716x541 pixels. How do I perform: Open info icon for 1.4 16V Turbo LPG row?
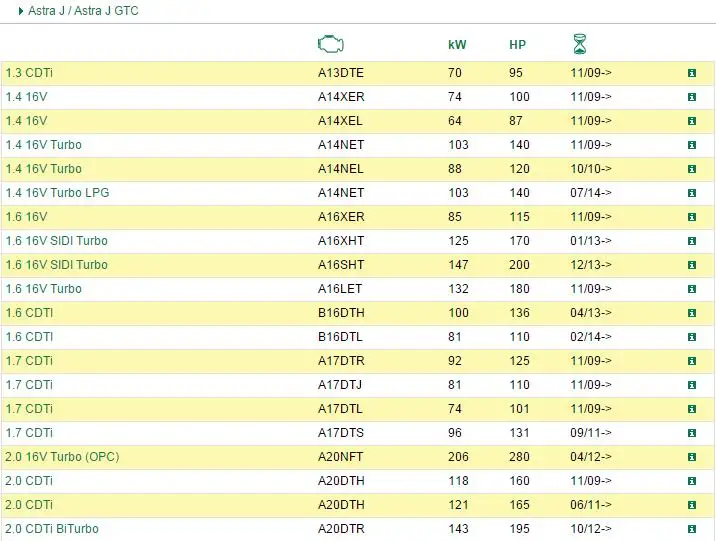692,193
